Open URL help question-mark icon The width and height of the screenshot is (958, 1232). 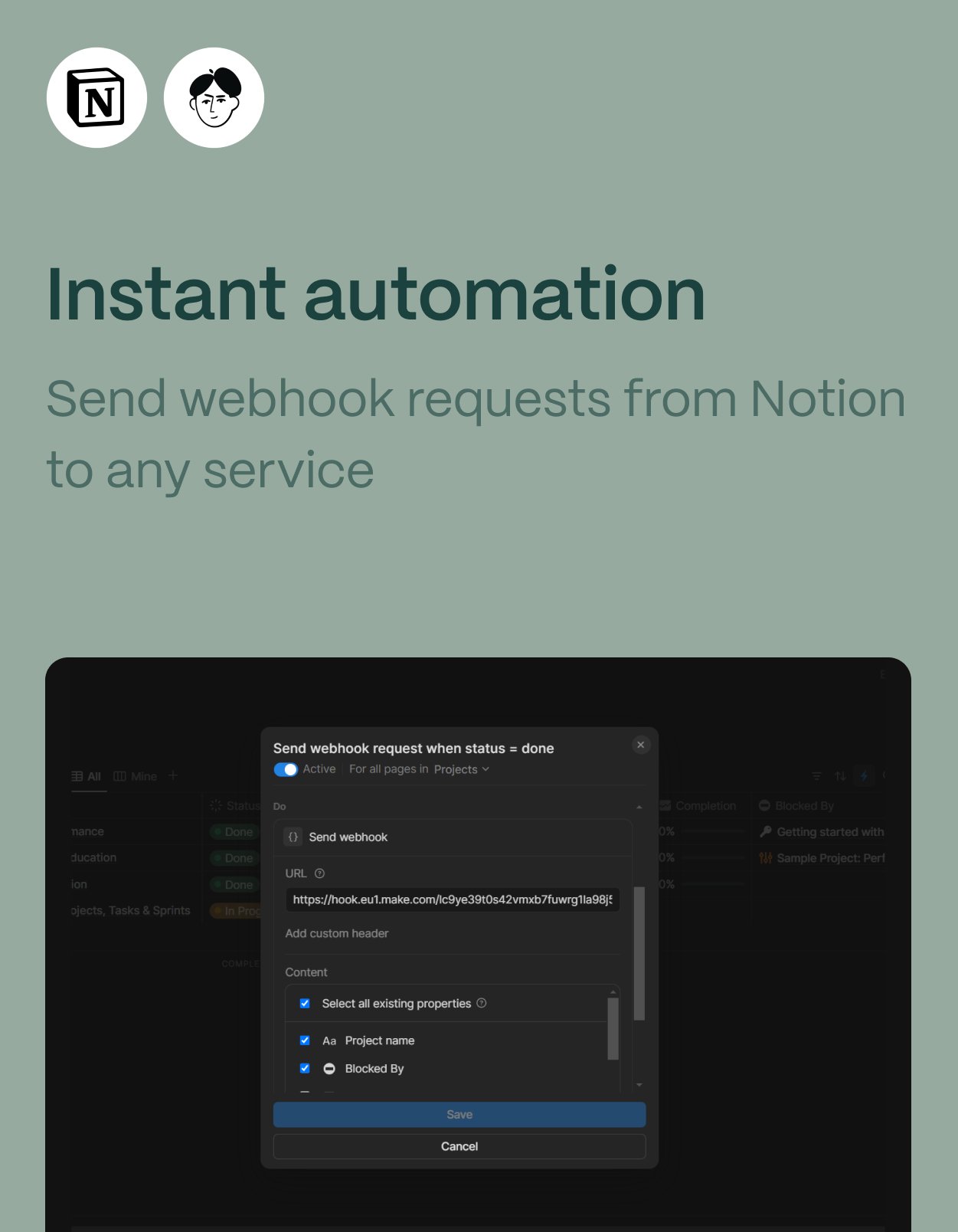click(x=320, y=873)
